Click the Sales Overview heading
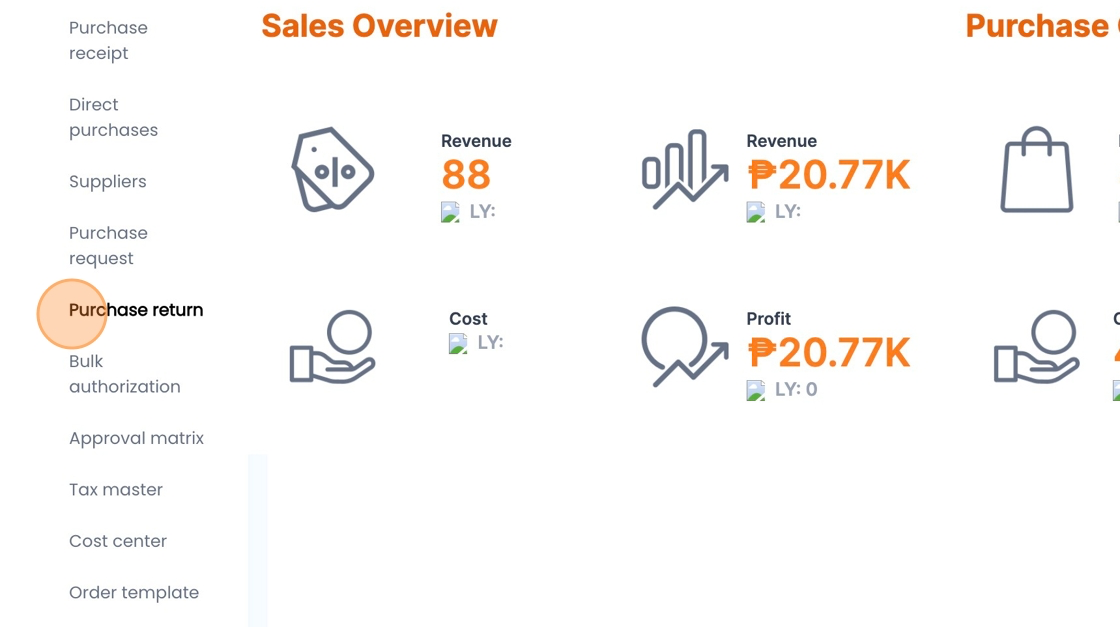 click(379, 26)
